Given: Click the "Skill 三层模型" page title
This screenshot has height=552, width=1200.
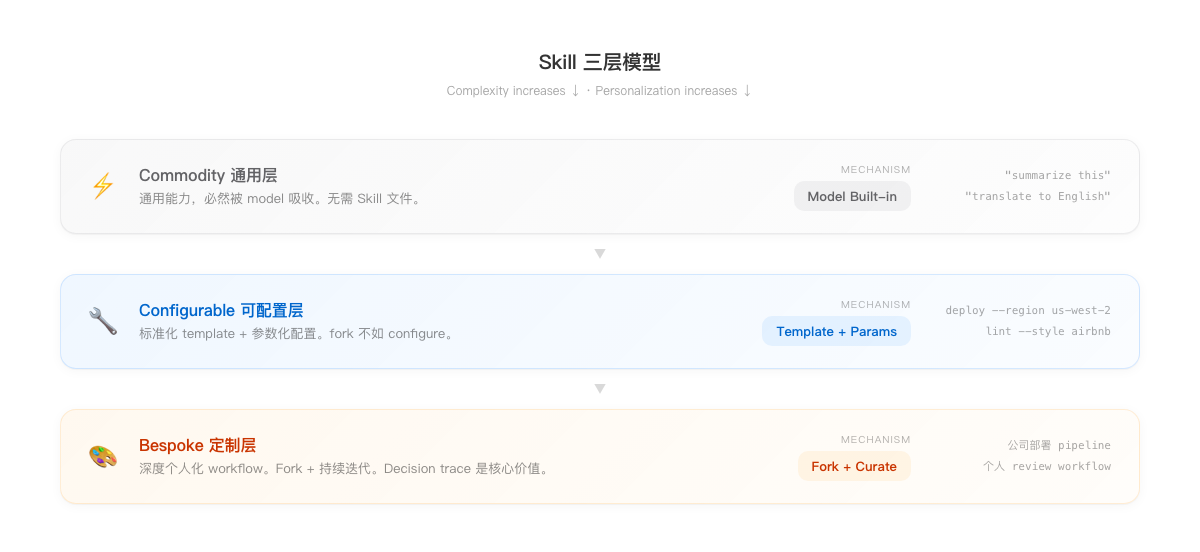Looking at the screenshot, I should click(600, 62).
